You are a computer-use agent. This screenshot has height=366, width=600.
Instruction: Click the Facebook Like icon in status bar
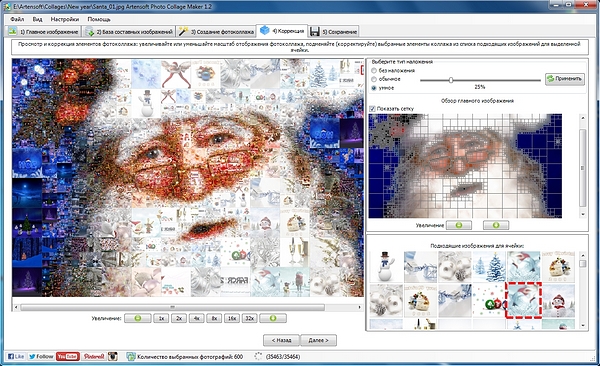tap(16, 356)
